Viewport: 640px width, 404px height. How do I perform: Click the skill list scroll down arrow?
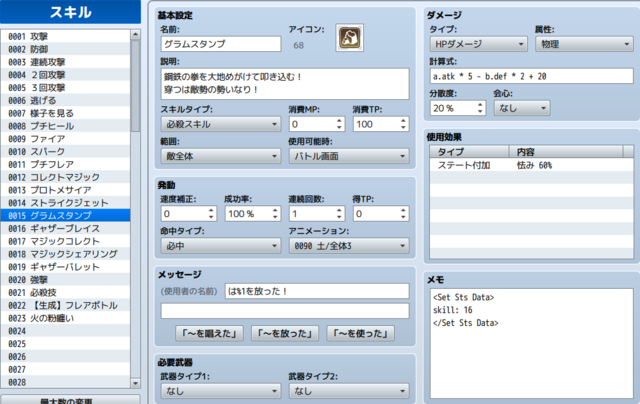(x=136, y=383)
